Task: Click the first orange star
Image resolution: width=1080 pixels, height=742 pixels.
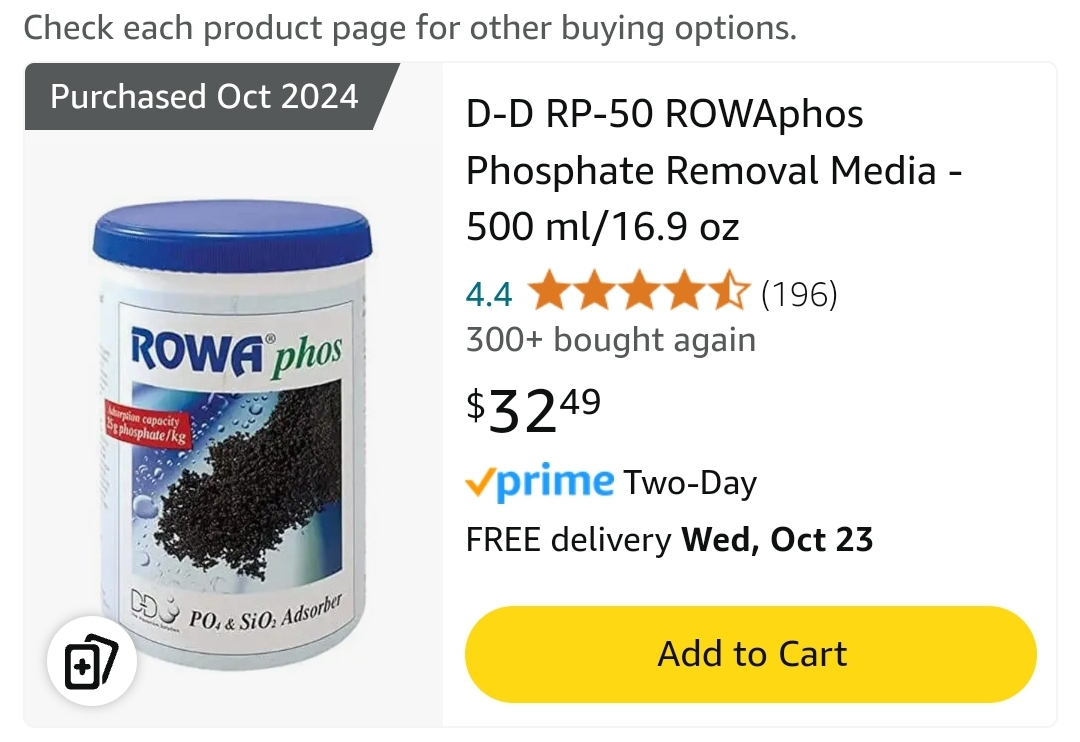Action: click(x=550, y=291)
